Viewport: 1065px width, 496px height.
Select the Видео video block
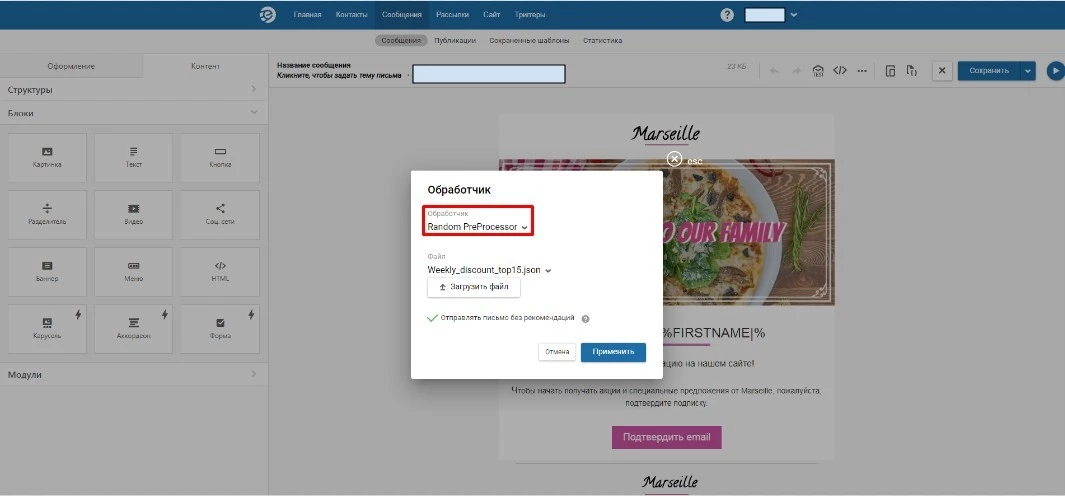tap(133, 215)
